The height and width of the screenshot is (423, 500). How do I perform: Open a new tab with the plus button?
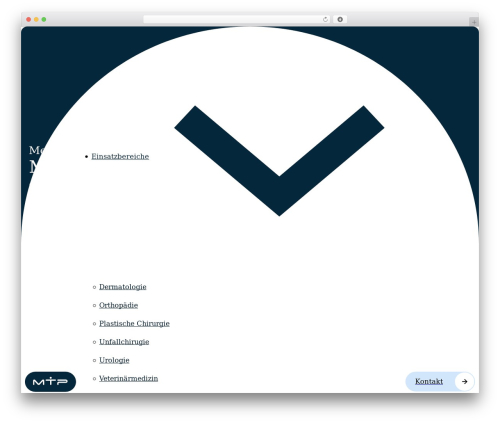tap(474, 22)
